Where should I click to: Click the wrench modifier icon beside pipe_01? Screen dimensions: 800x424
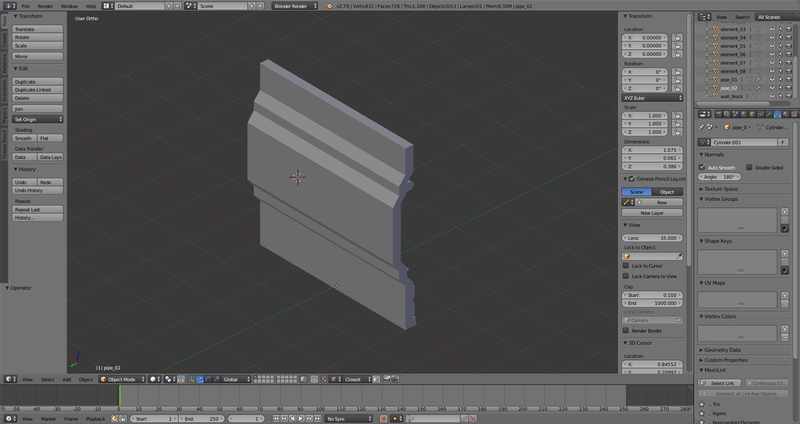(x=759, y=80)
